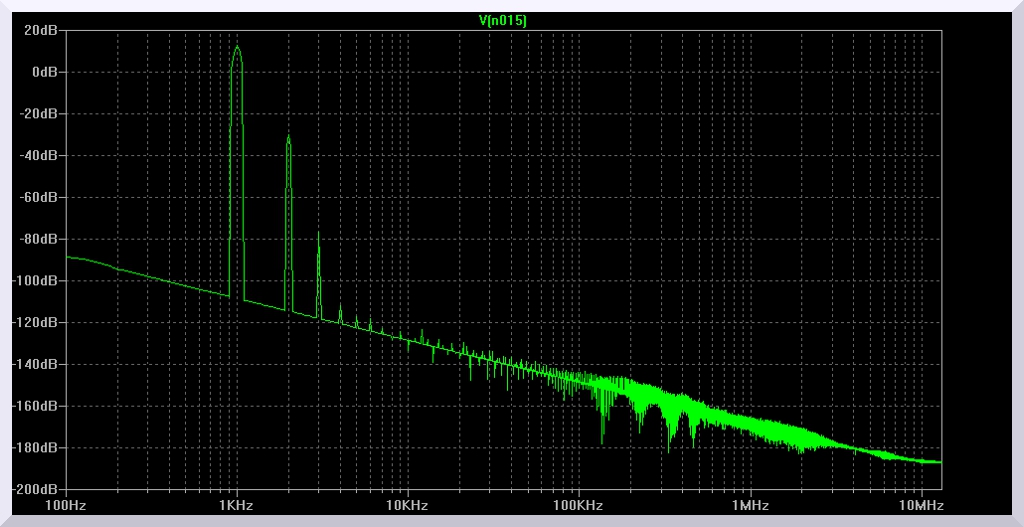Select the 1KHz frequency axis label
This screenshot has height=527, width=1024.
237,506
